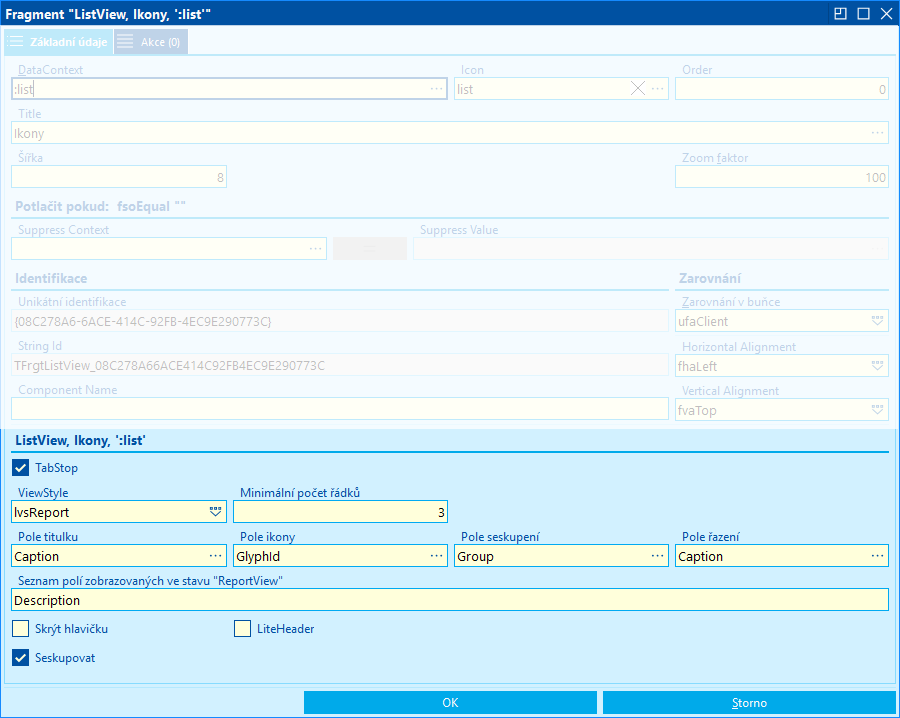Screen dimensions: 900x718
Task: Switch to the Základní údaje tab
Action: click(x=59, y=42)
